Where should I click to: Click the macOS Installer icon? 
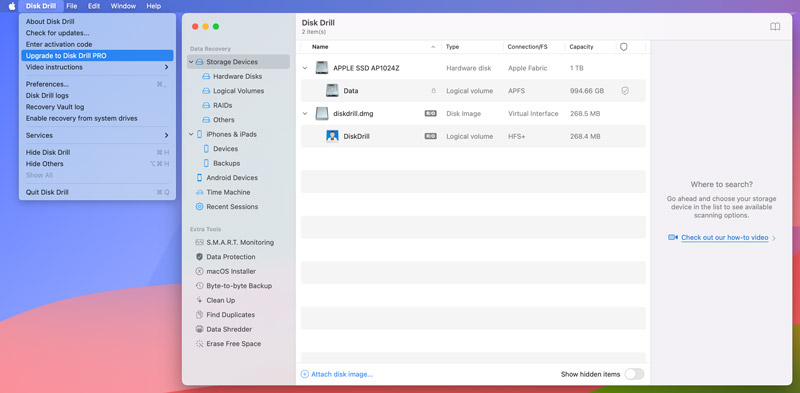[x=199, y=272]
